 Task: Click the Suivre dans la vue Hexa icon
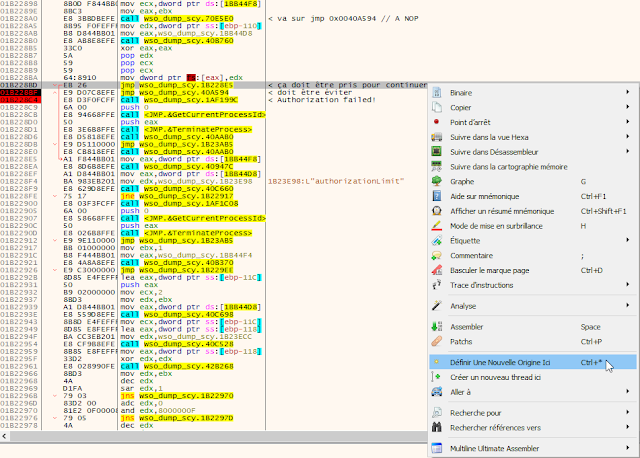[437, 137]
